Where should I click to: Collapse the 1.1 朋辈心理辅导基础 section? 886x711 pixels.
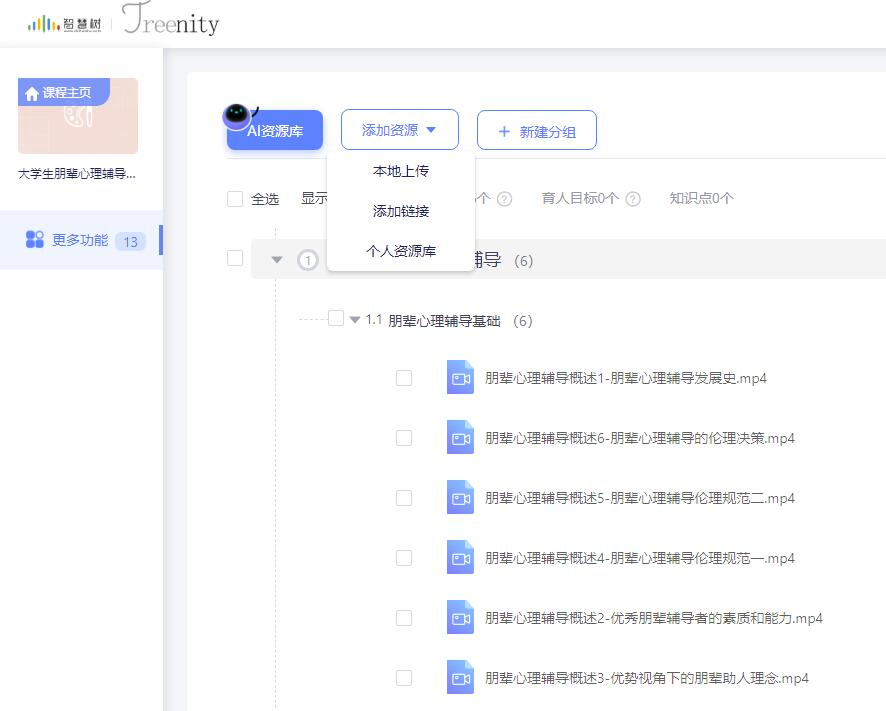355,320
